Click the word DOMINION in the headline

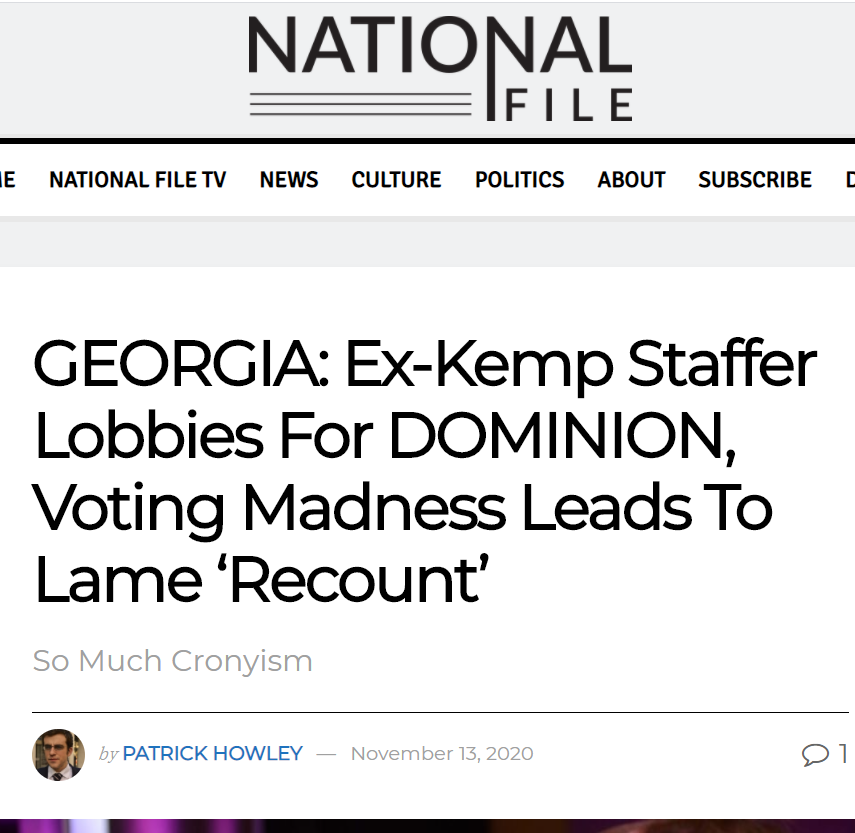561,437
